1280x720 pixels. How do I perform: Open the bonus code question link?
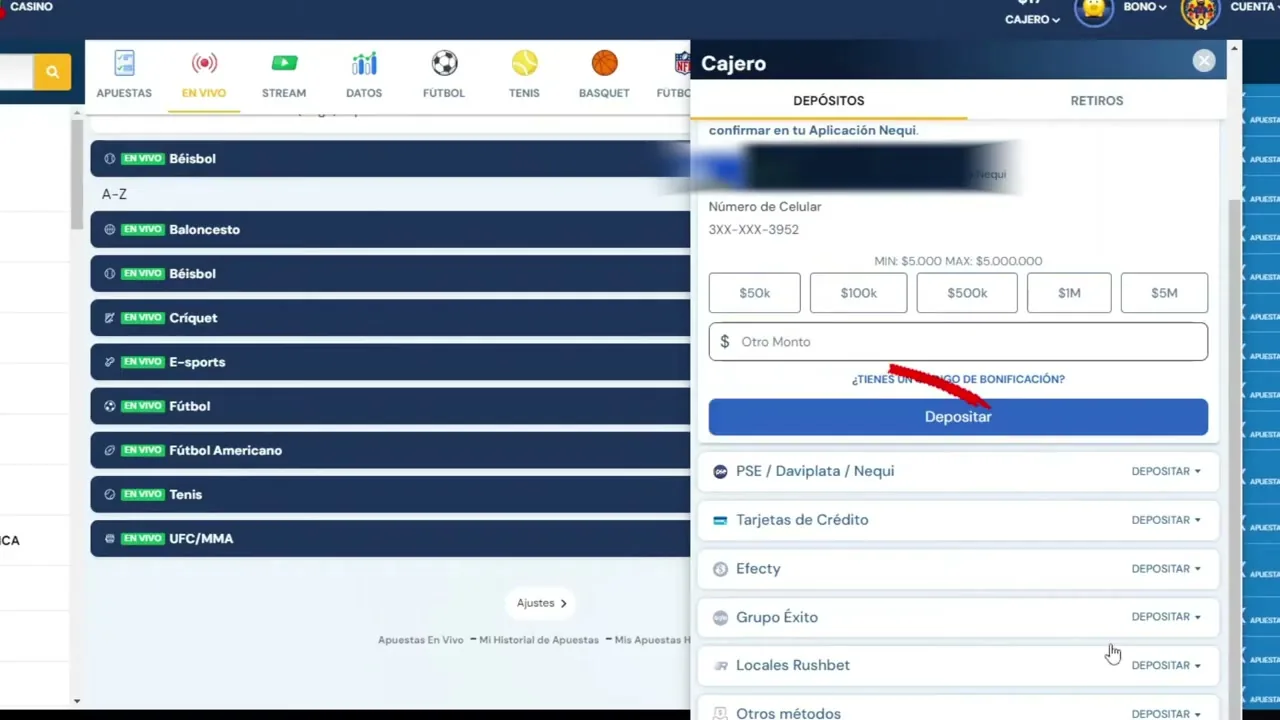(x=958, y=379)
